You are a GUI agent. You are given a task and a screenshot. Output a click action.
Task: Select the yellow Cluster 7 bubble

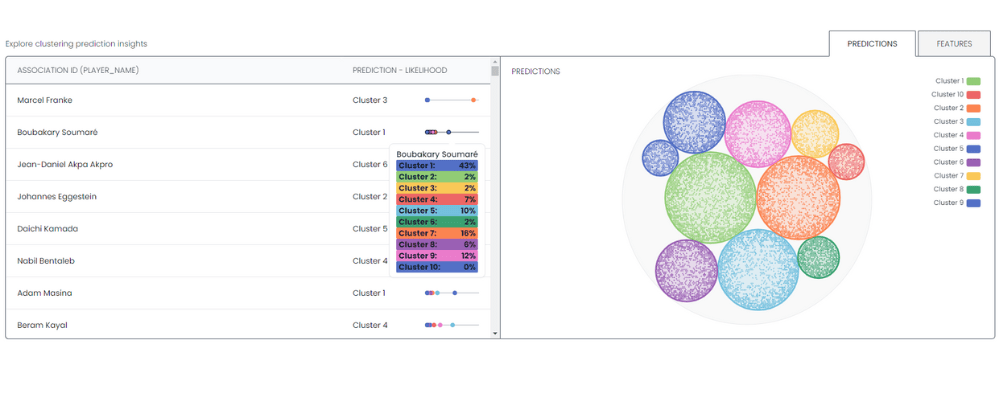point(815,135)
